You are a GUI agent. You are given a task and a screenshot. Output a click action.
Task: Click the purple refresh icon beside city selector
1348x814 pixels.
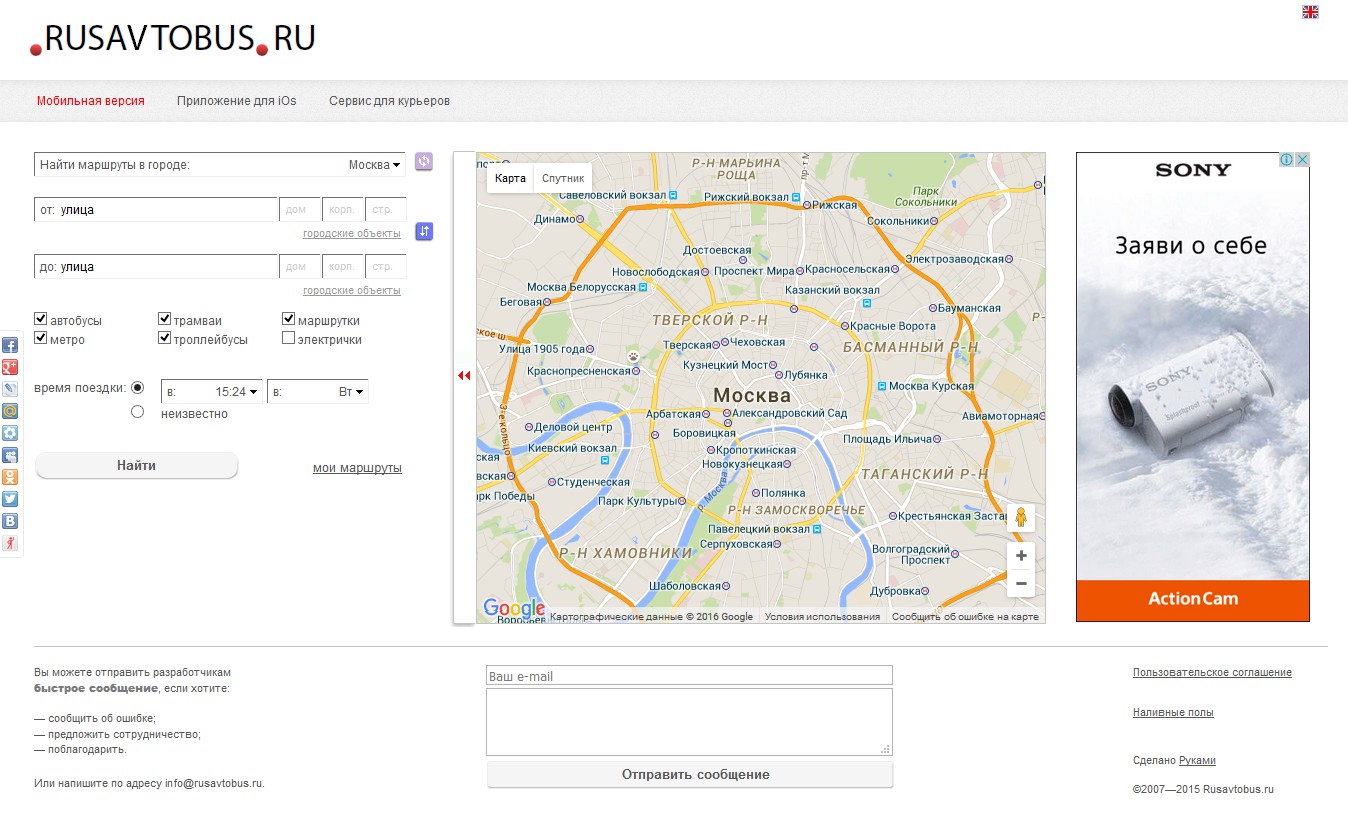[x=424, y=162]
